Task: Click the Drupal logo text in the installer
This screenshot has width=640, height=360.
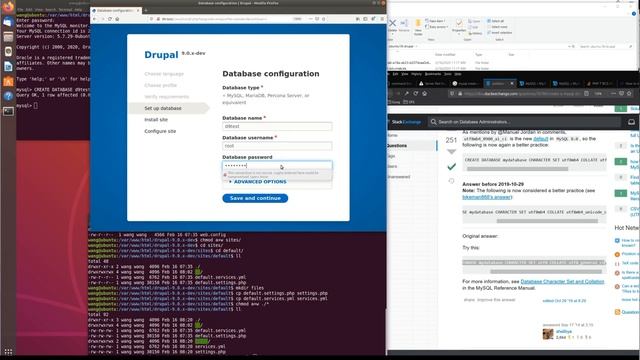Action: pos(161,55)
